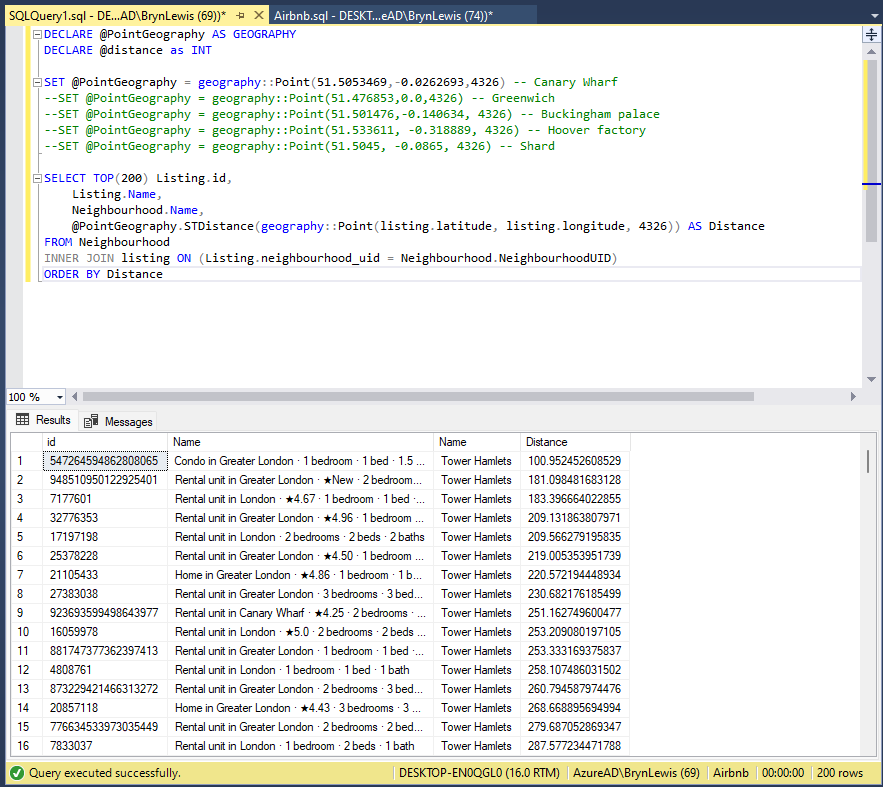Open the Messages tab
The height and width of the screenshot is (787, 883).
click(x=128, y=421)
